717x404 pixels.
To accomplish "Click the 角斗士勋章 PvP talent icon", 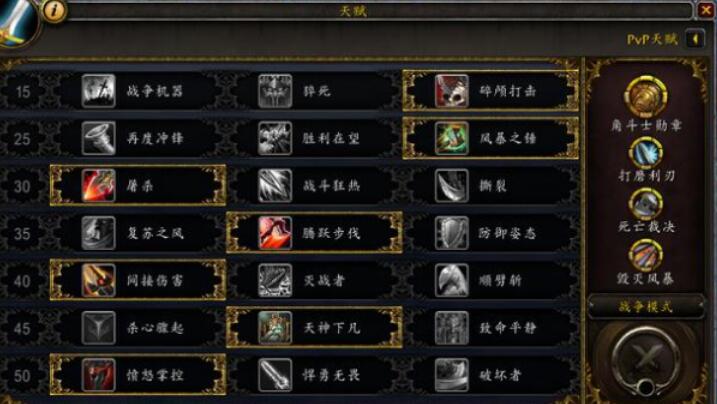I will (x=646, y=97).
